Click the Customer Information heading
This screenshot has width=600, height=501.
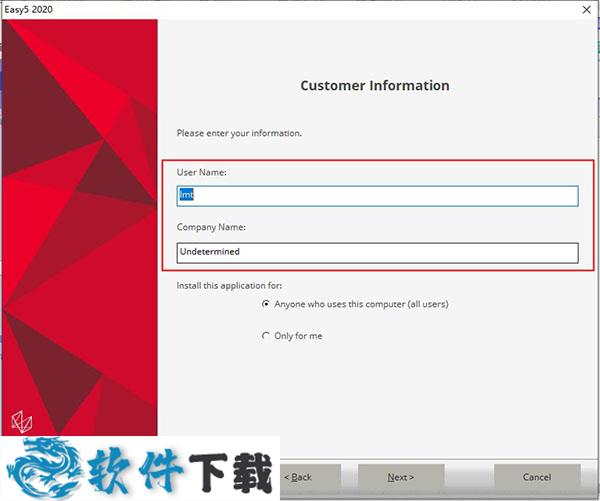375,85
